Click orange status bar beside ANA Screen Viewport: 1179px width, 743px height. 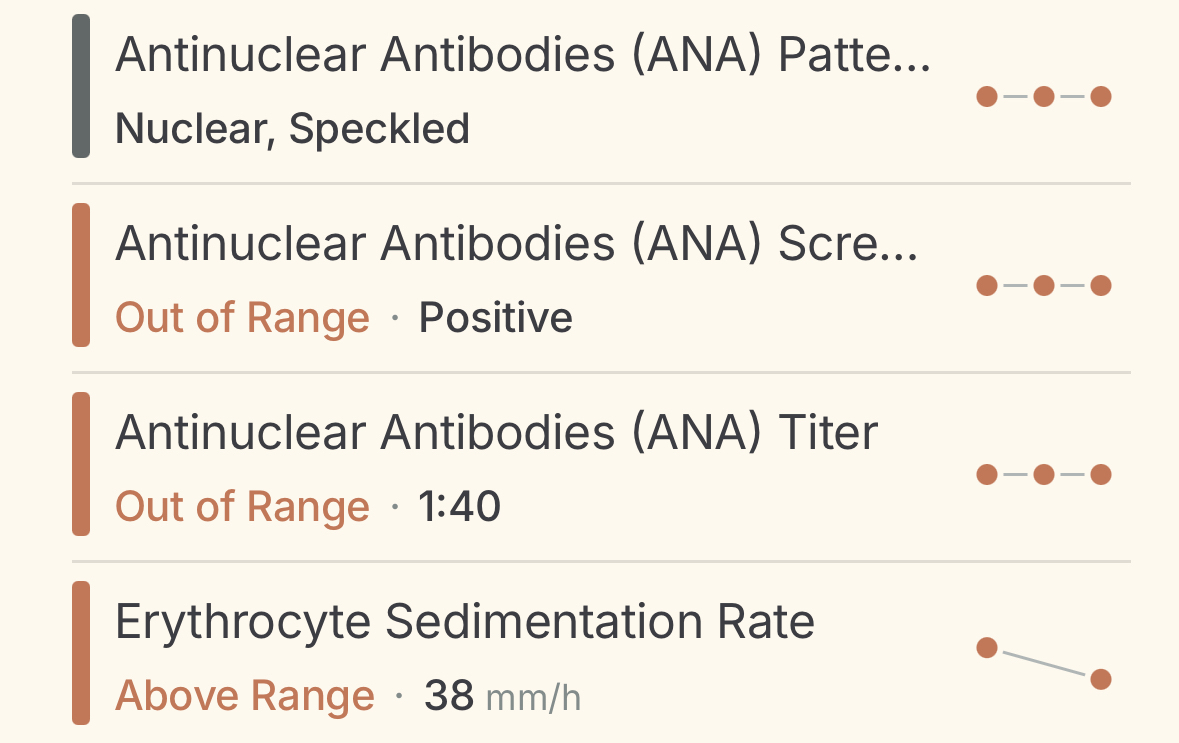[81, 275]
